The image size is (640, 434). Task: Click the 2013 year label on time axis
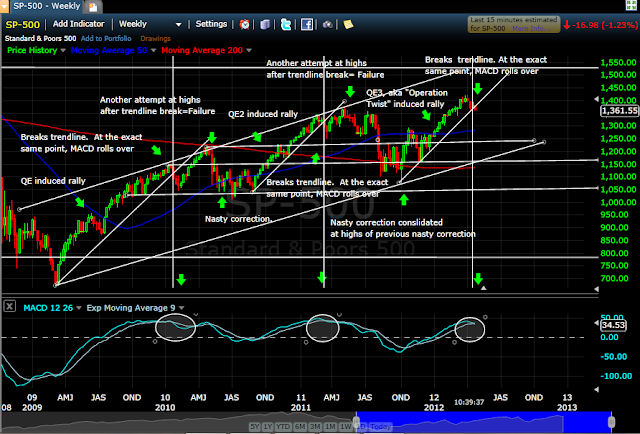(x=567, y=407)
